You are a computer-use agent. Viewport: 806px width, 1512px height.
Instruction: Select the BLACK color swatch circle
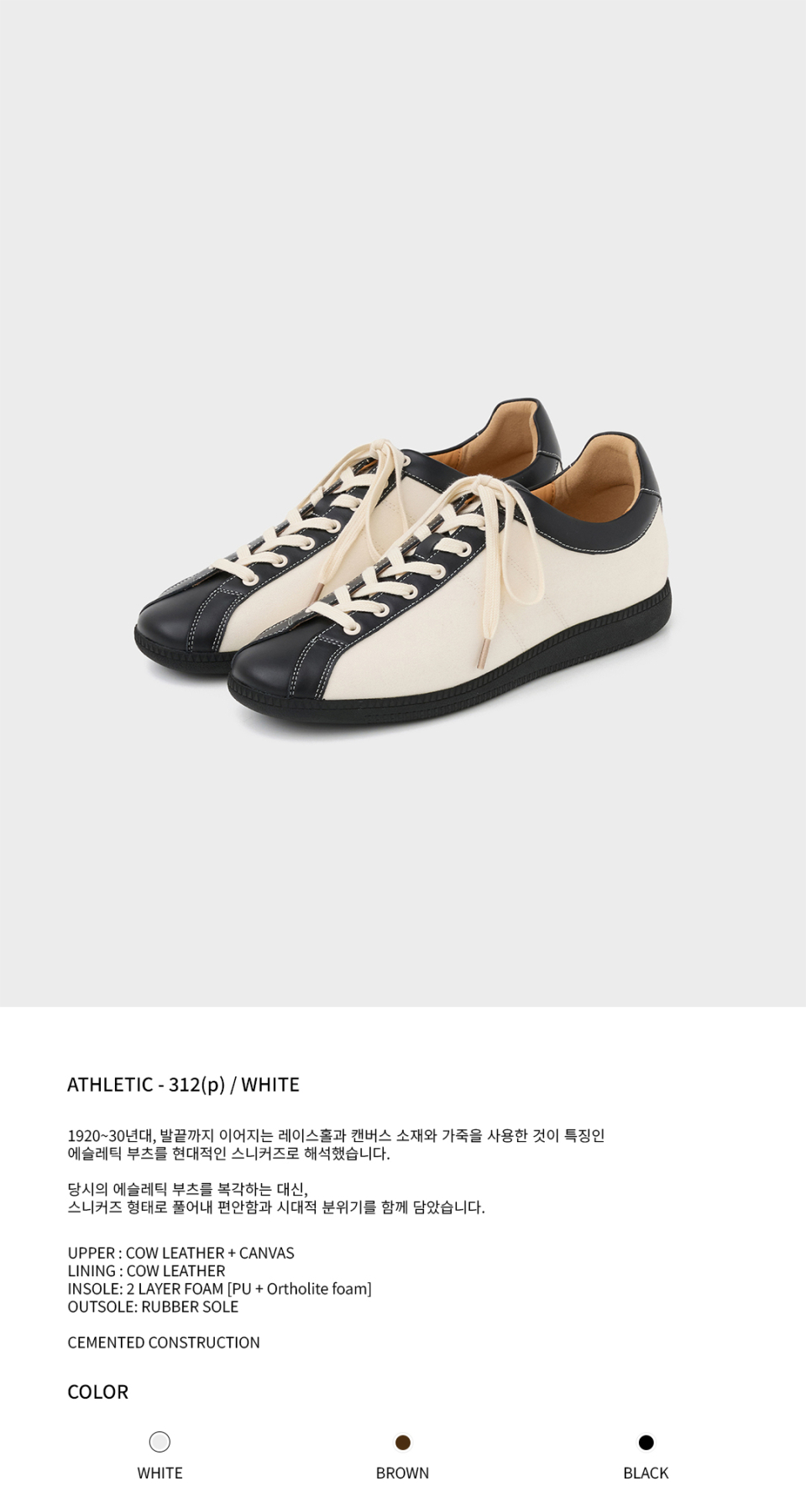click(x=646, y=1442)
